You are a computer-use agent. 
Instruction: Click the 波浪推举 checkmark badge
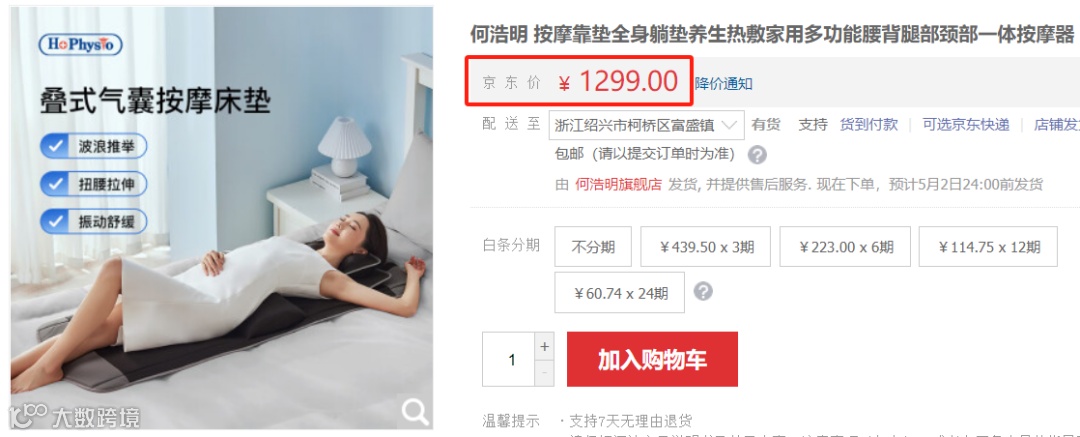pos(94,146)
